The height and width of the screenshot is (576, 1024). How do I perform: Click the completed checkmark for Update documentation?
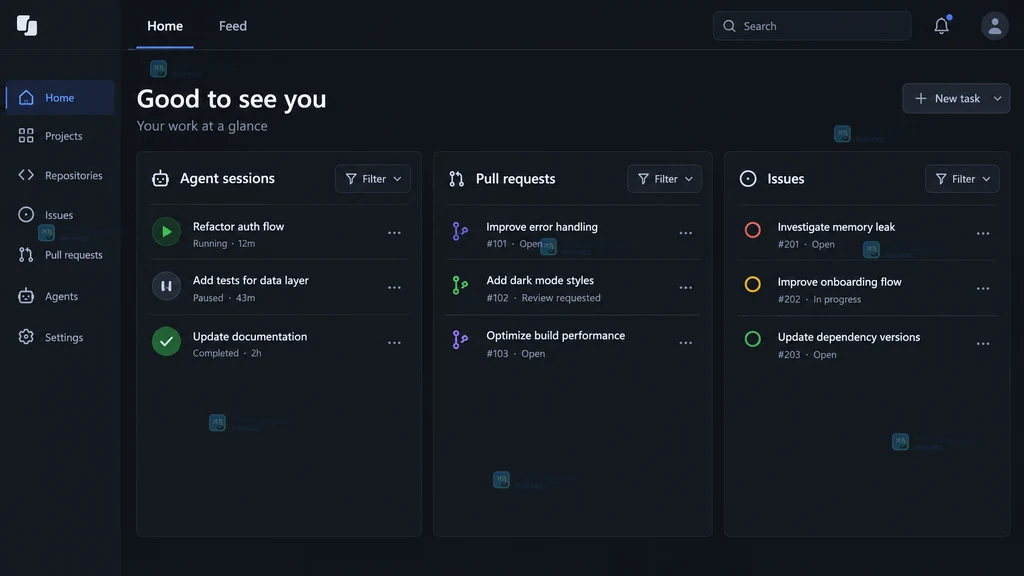pos(167,342)
